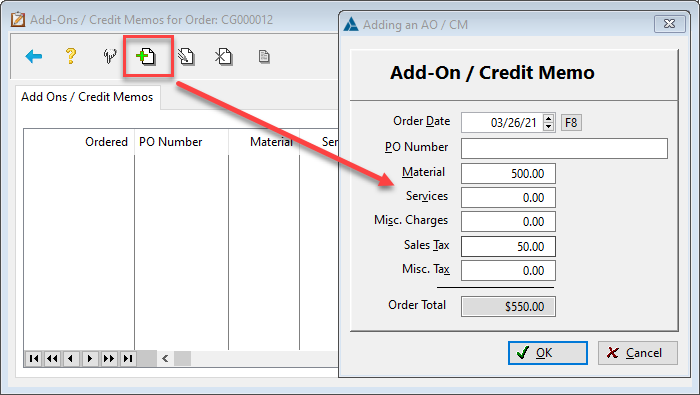Click the blue back arrow icon
This screenshot has height=395, width=700.
click(x=34, y=57)
